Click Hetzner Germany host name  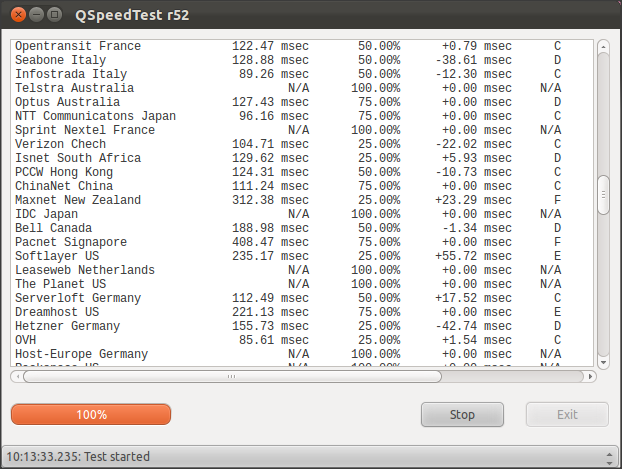67,326
